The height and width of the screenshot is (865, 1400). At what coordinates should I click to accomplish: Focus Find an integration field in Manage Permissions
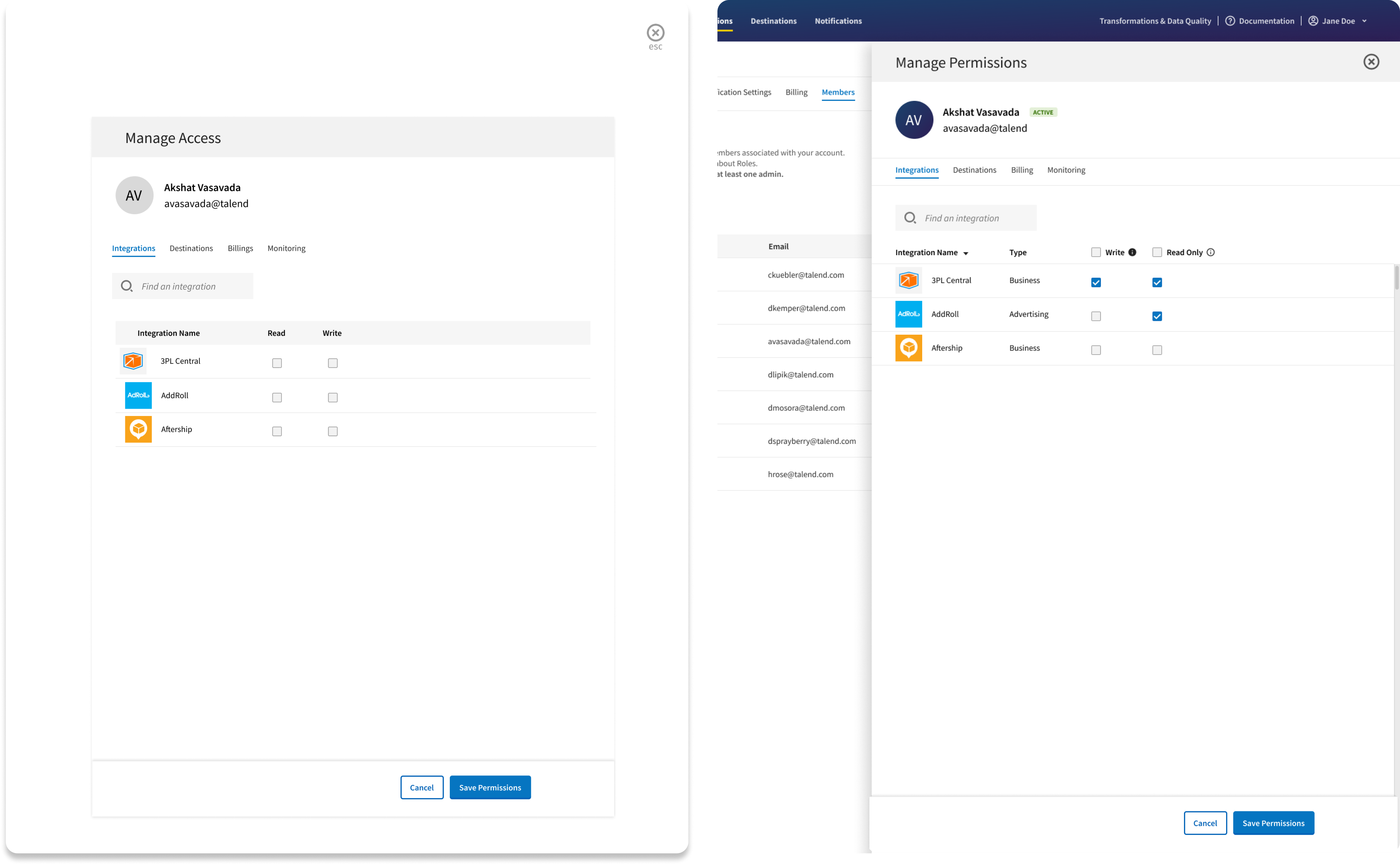[x=976, y=218]
